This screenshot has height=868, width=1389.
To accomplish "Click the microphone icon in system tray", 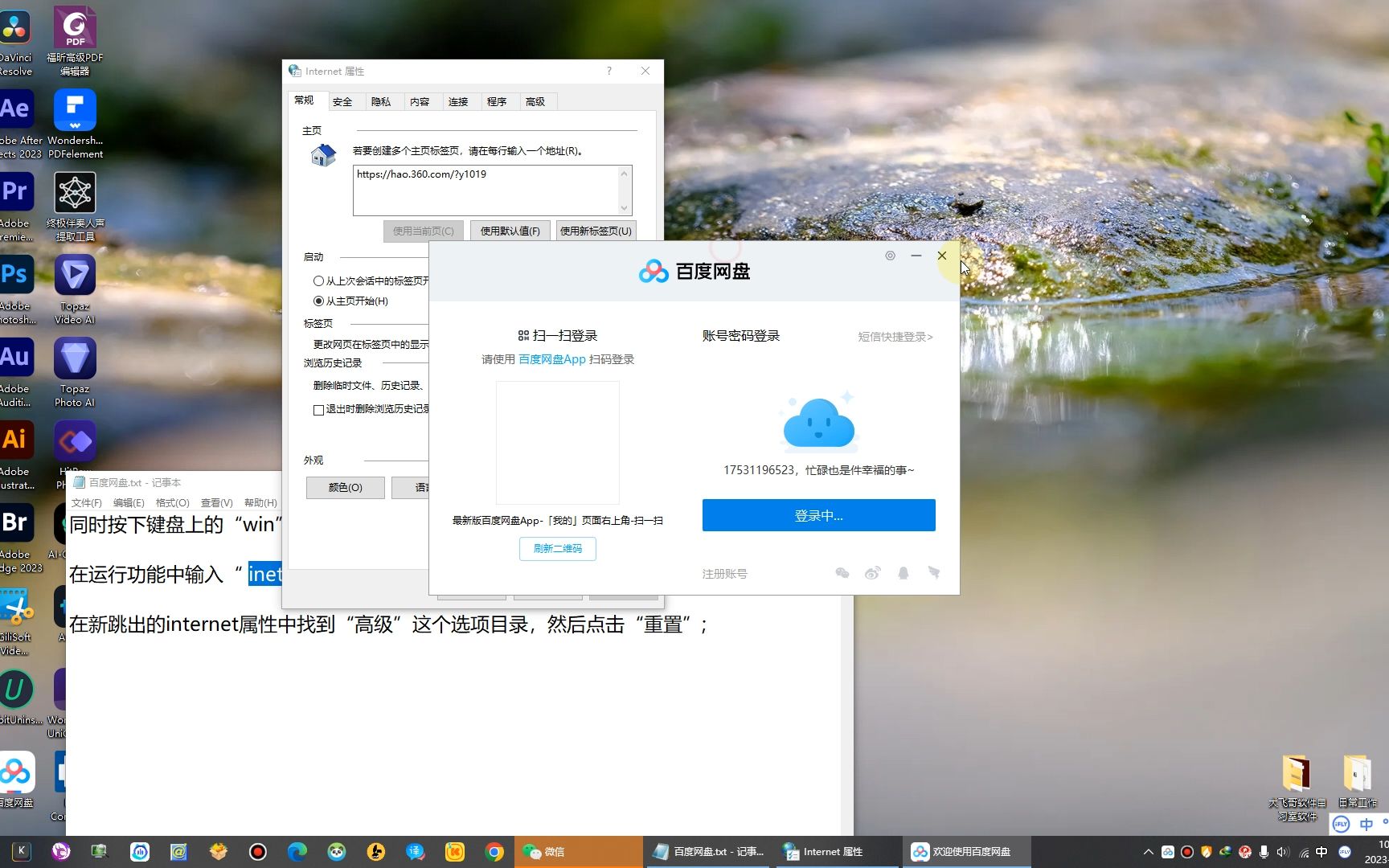I will [1264, 852].
